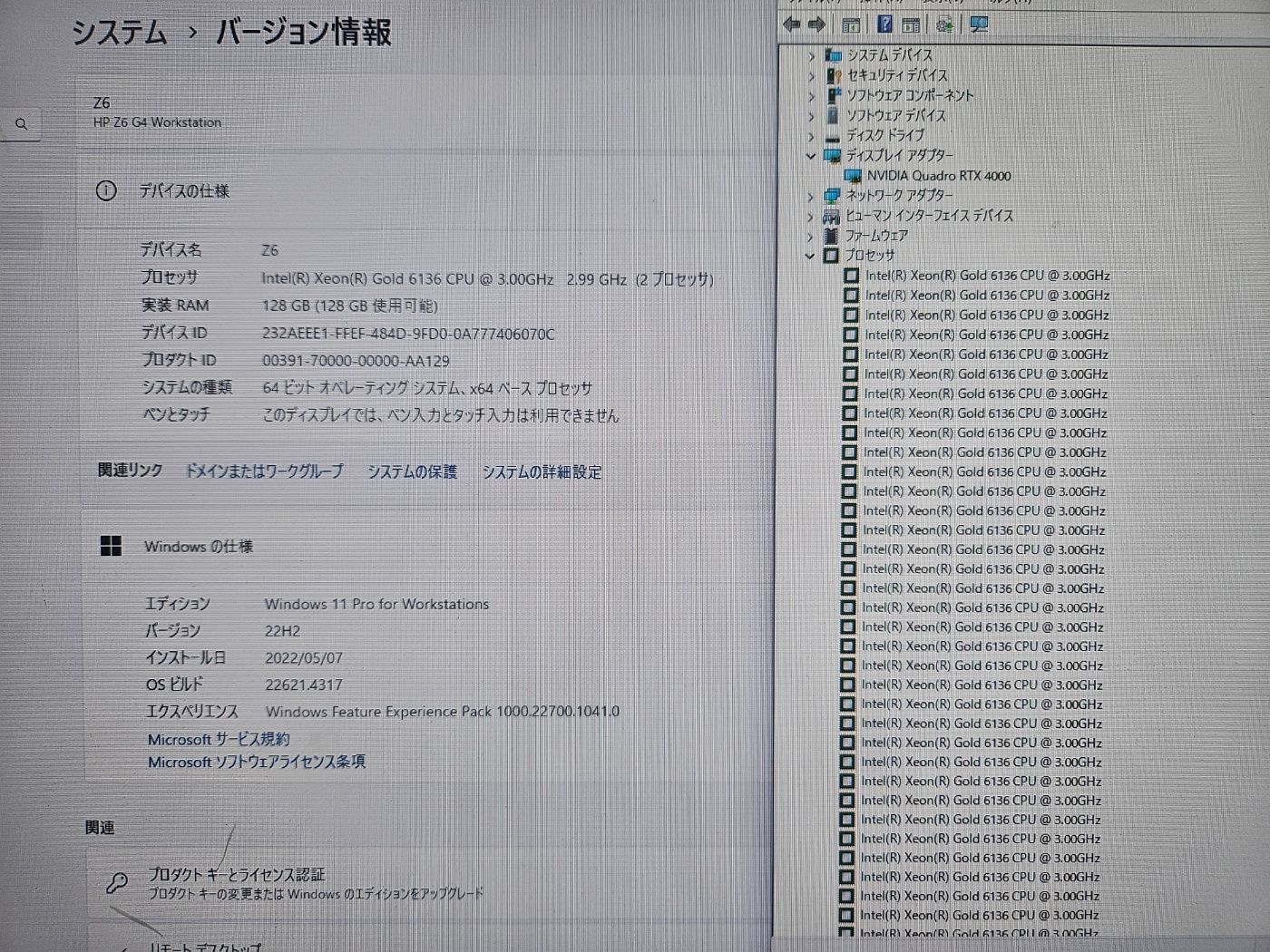Expand the ネットワーク アダプター node

tap(810, 196)
